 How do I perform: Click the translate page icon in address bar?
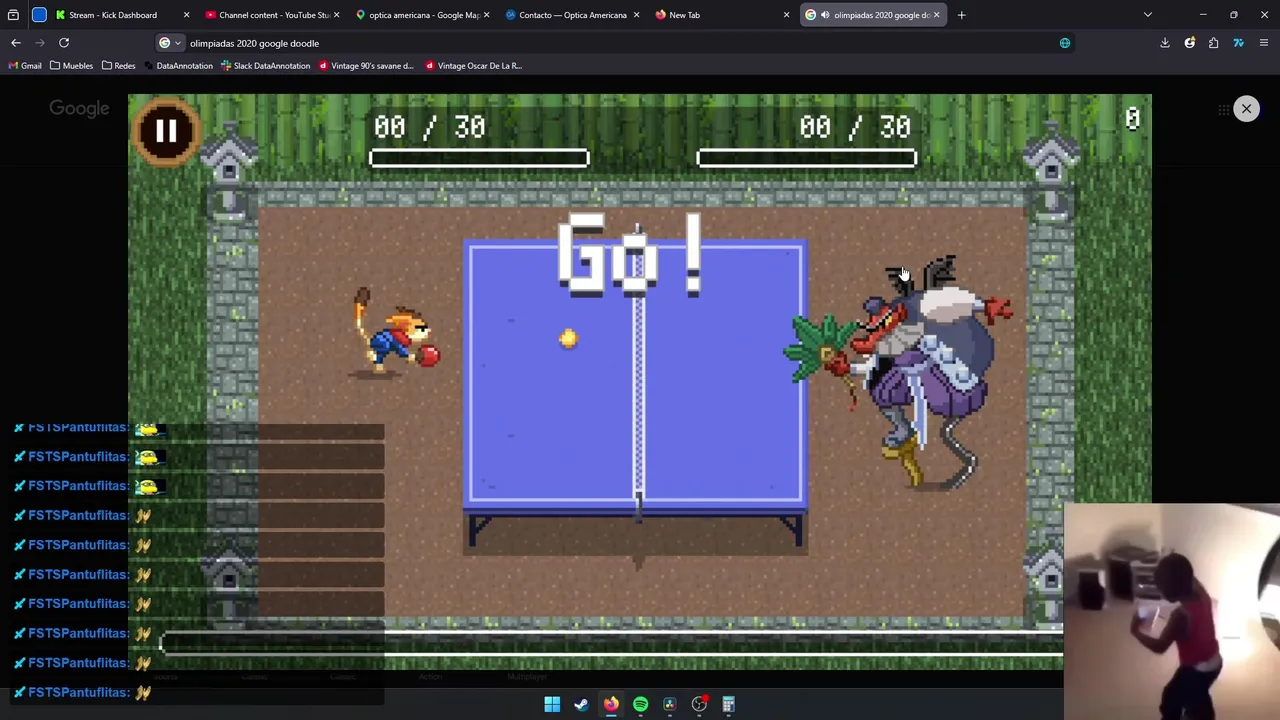(1065, 43)
